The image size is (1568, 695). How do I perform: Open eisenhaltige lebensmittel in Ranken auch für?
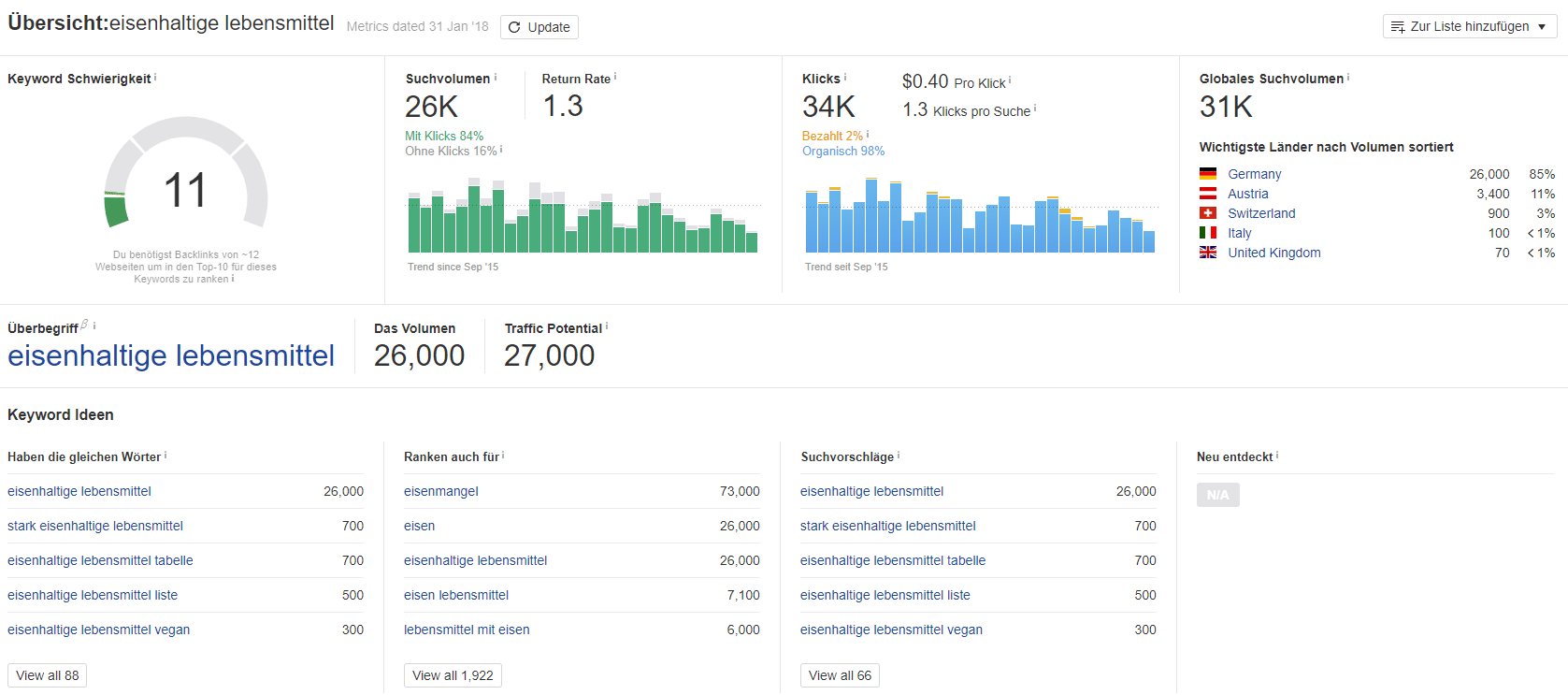point(475,560)
